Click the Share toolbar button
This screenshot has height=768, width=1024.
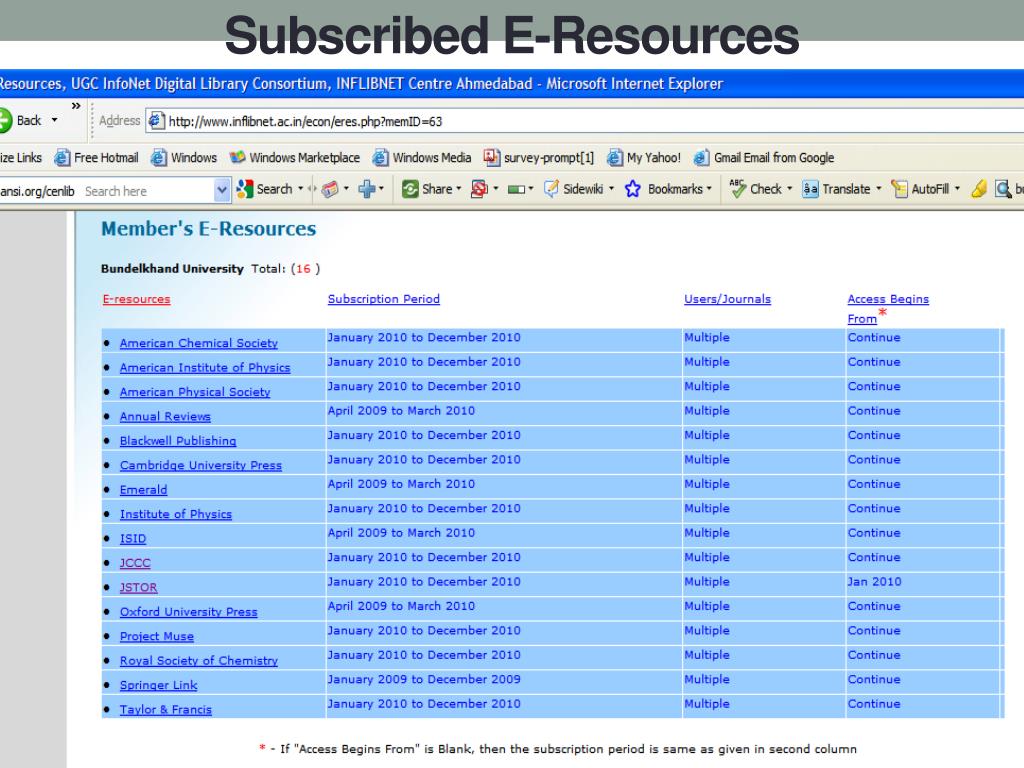(x=427, y=189)
